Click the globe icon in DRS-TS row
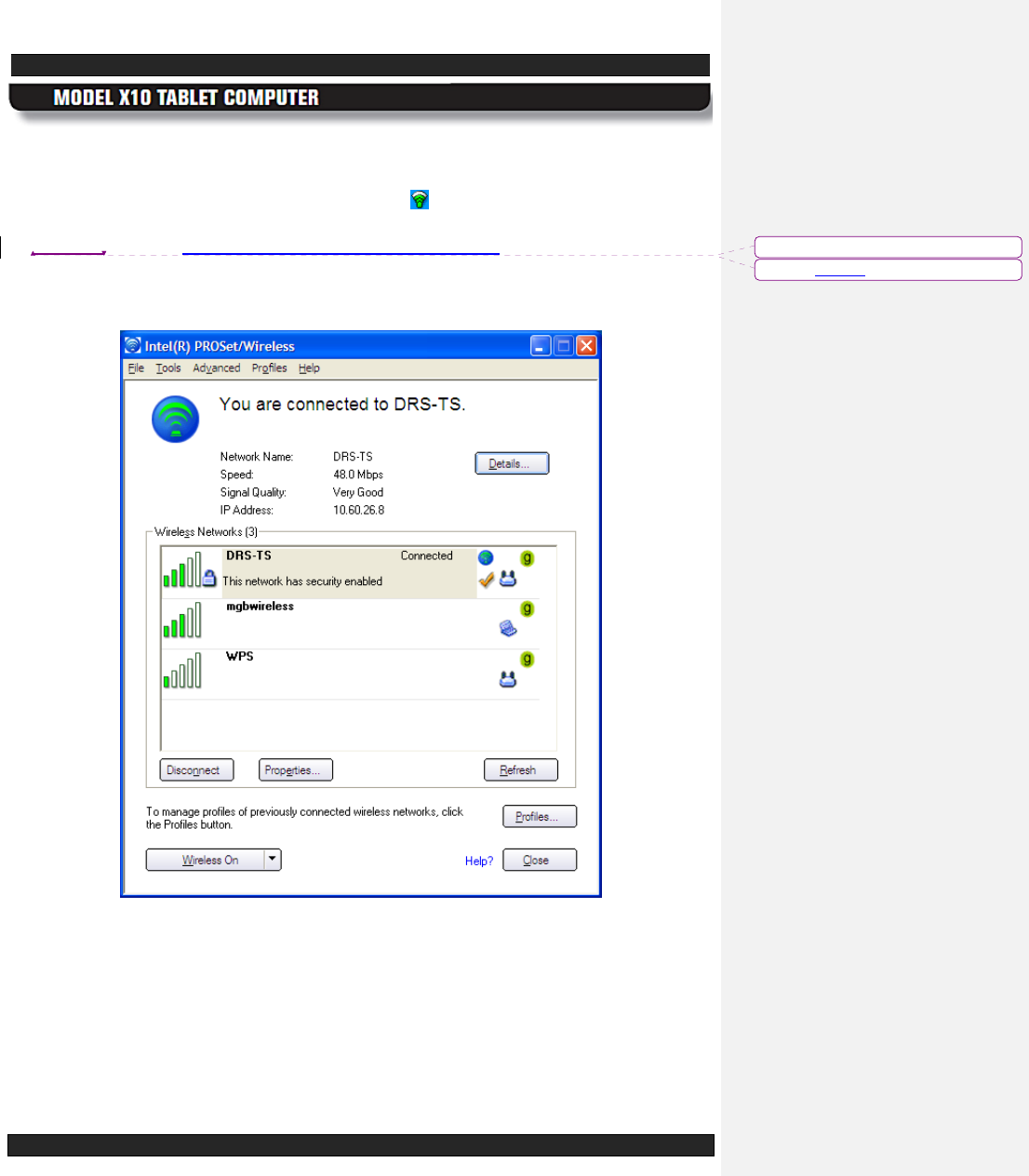1029x1176 pixels. (486, 557)
